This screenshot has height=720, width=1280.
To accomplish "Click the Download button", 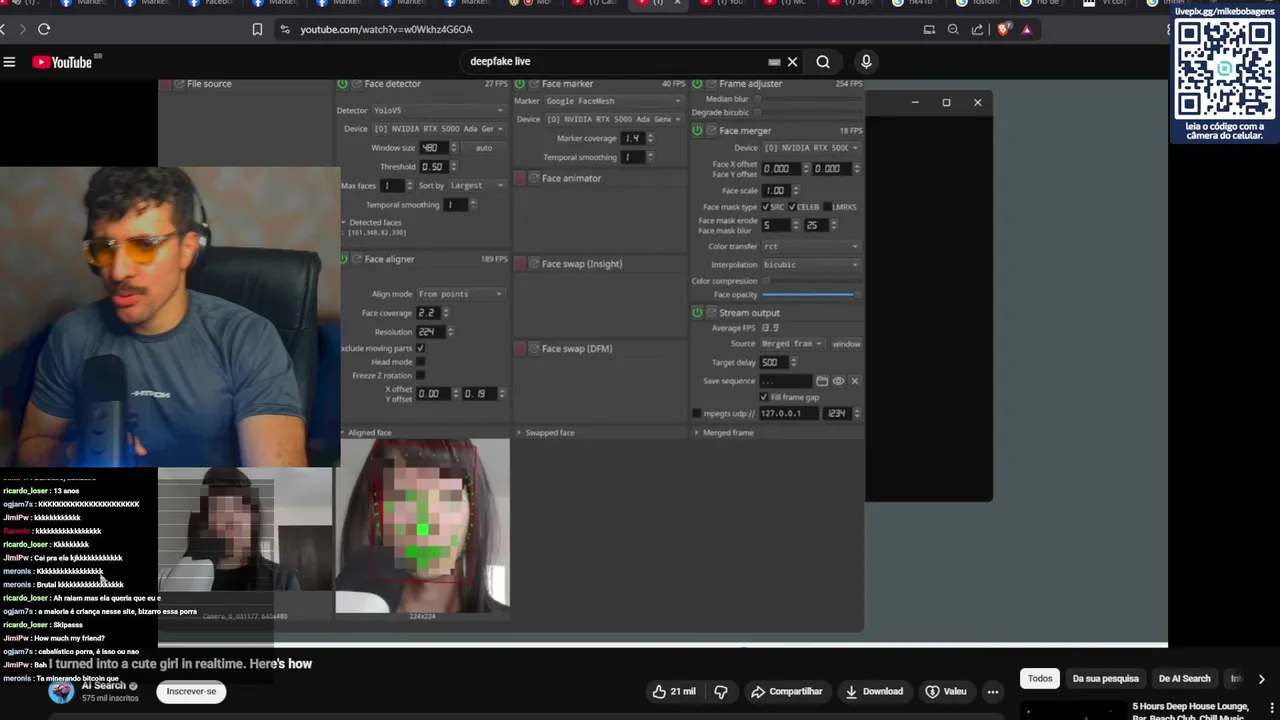I will (x=874, y=692).
